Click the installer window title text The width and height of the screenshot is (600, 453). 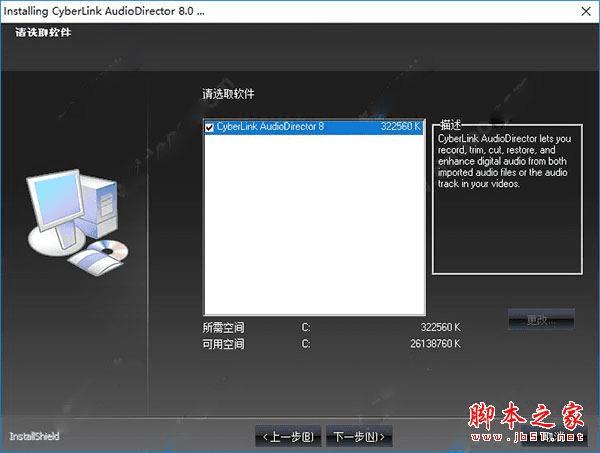click(104, 11)
